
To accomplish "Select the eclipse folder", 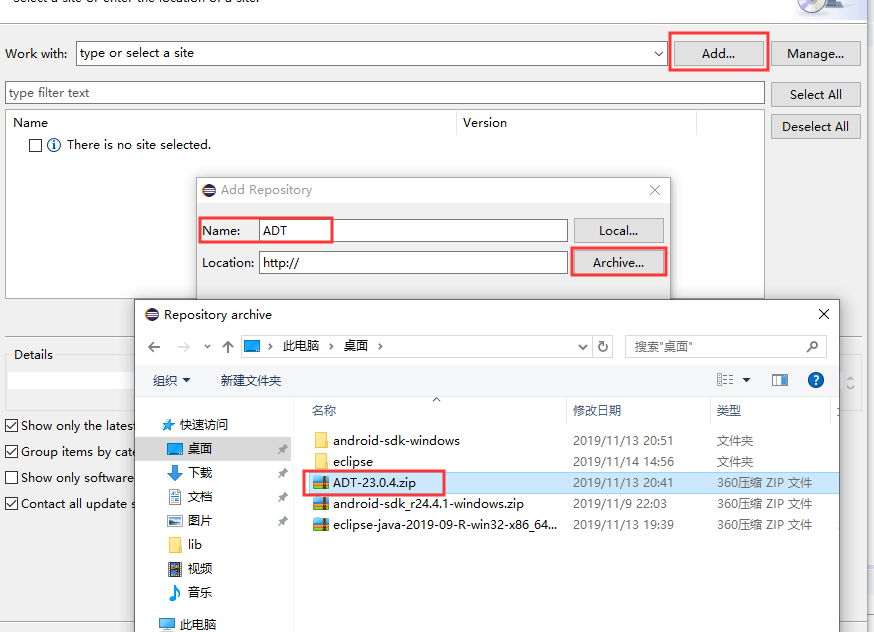I will (352, 461).
